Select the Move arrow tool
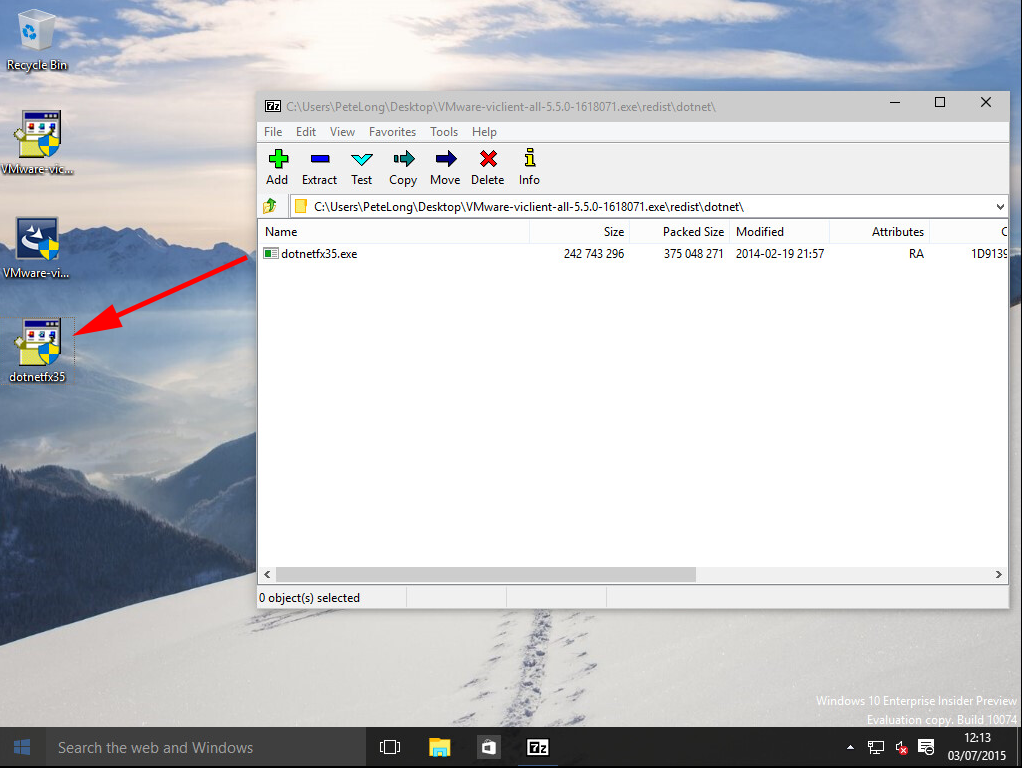 446,158
